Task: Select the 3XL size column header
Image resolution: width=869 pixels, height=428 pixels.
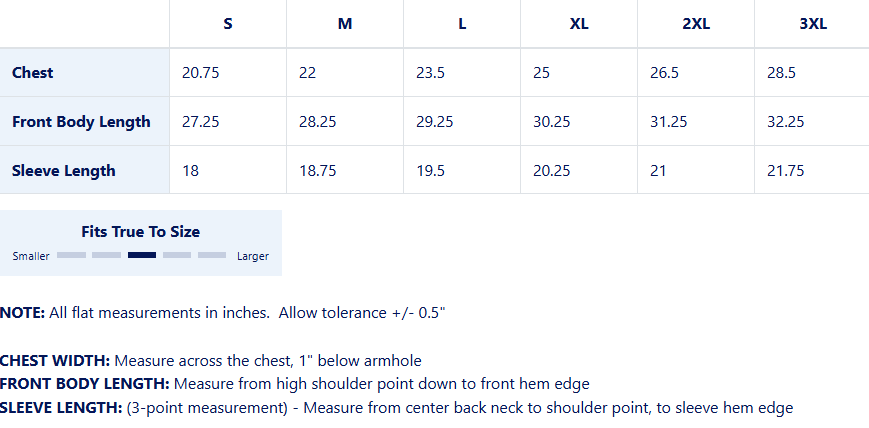Action: (x=812, y=24)
